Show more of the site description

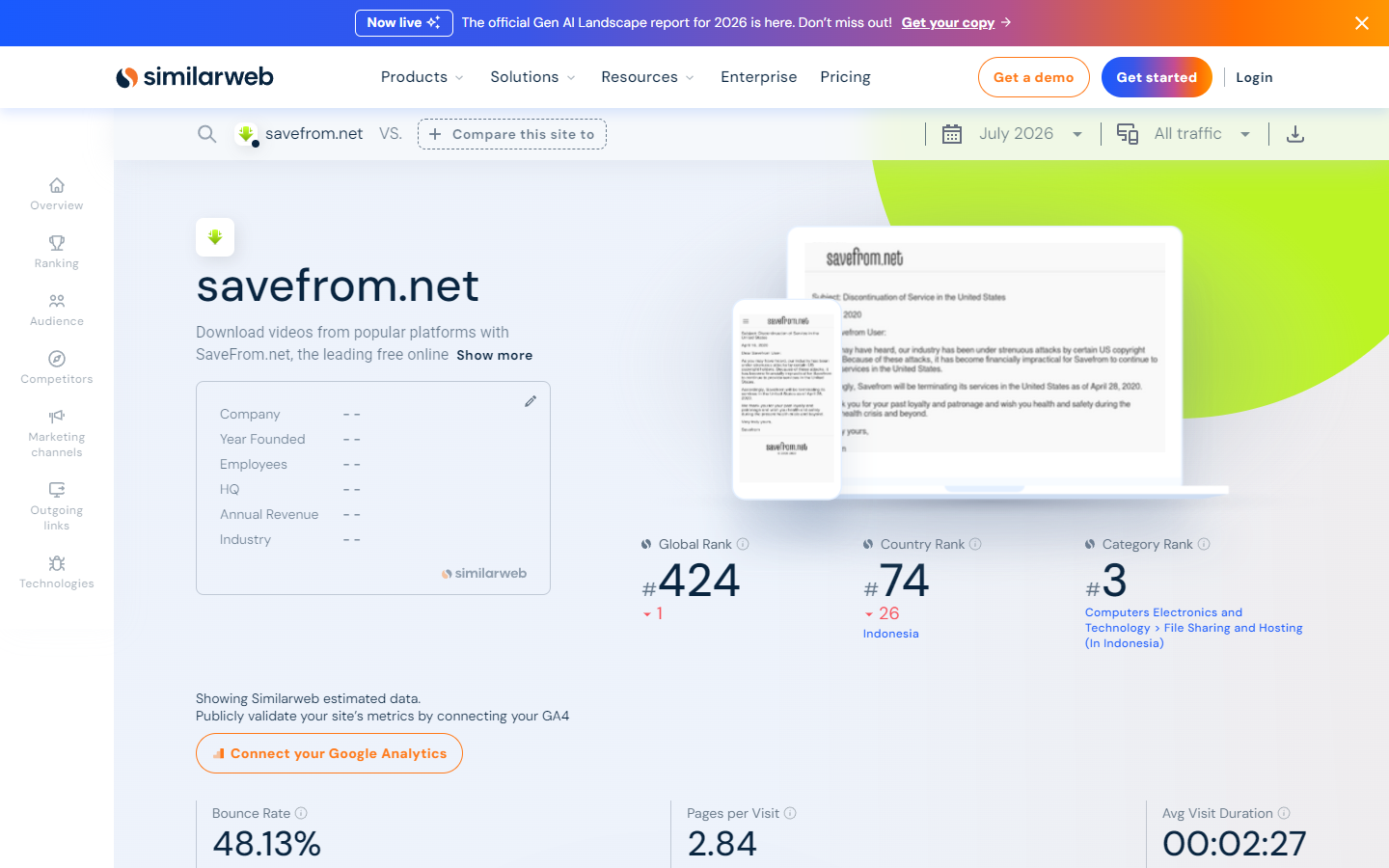pos(495,355)
